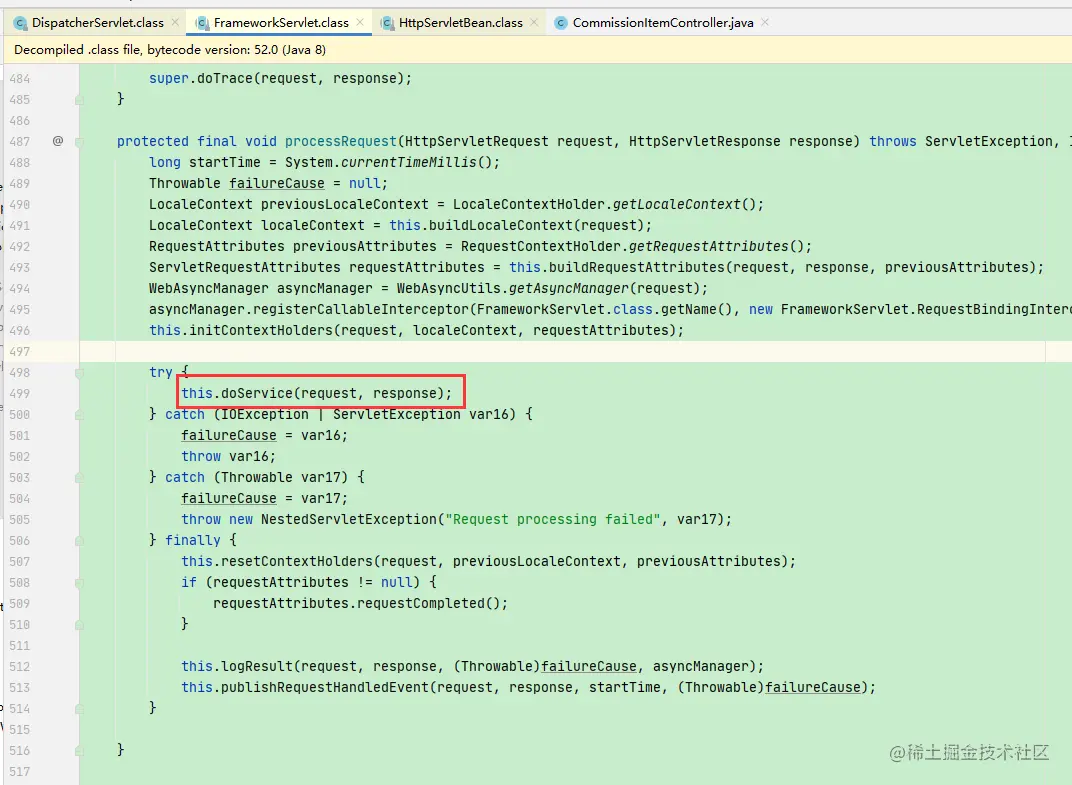Image resolution: width=1072 pixels, height=785 pixels.
Task: Fold the Throwable catch block at line 503
Action: click(79, 478)
